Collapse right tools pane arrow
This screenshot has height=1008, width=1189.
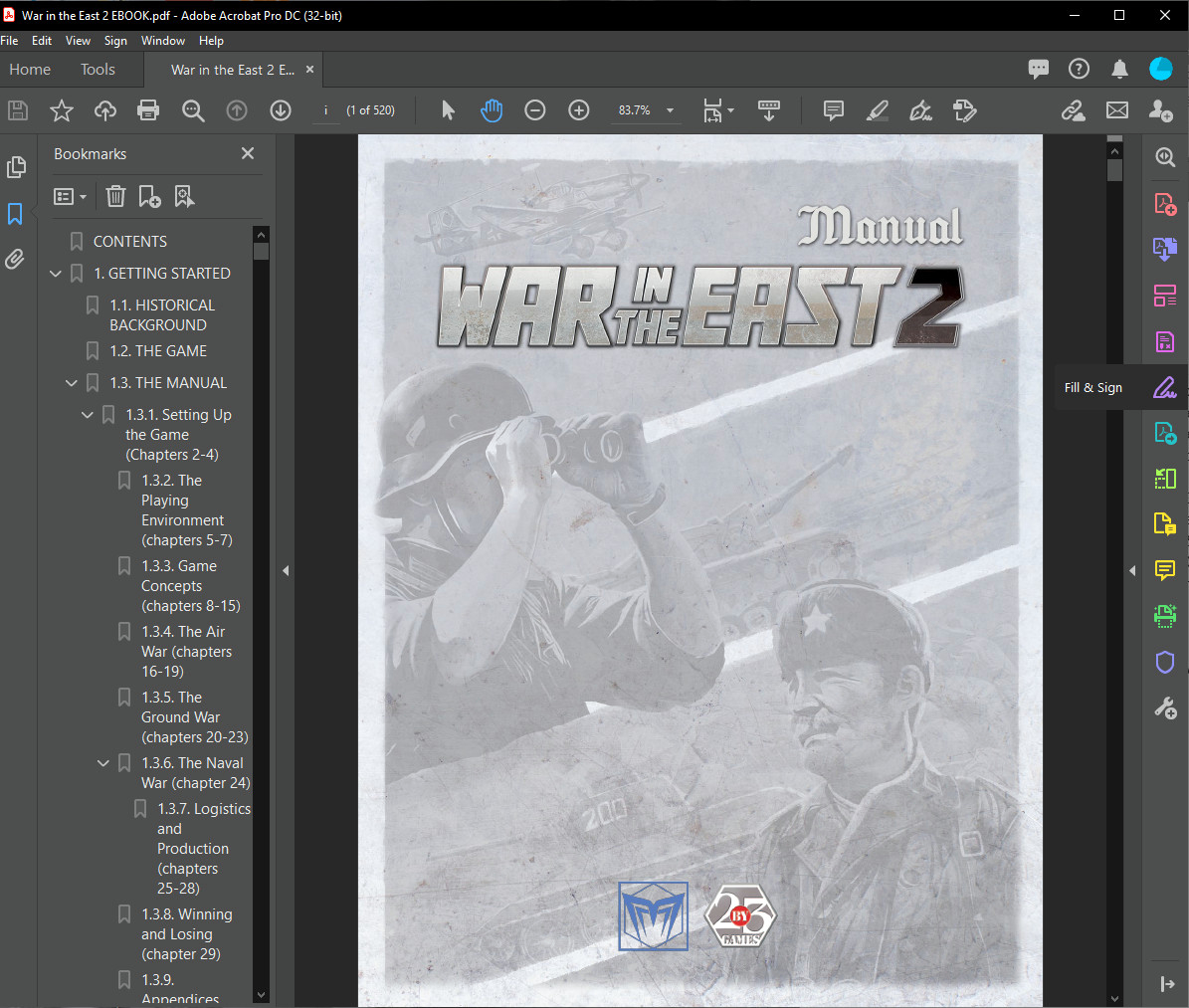(1132, 570)
